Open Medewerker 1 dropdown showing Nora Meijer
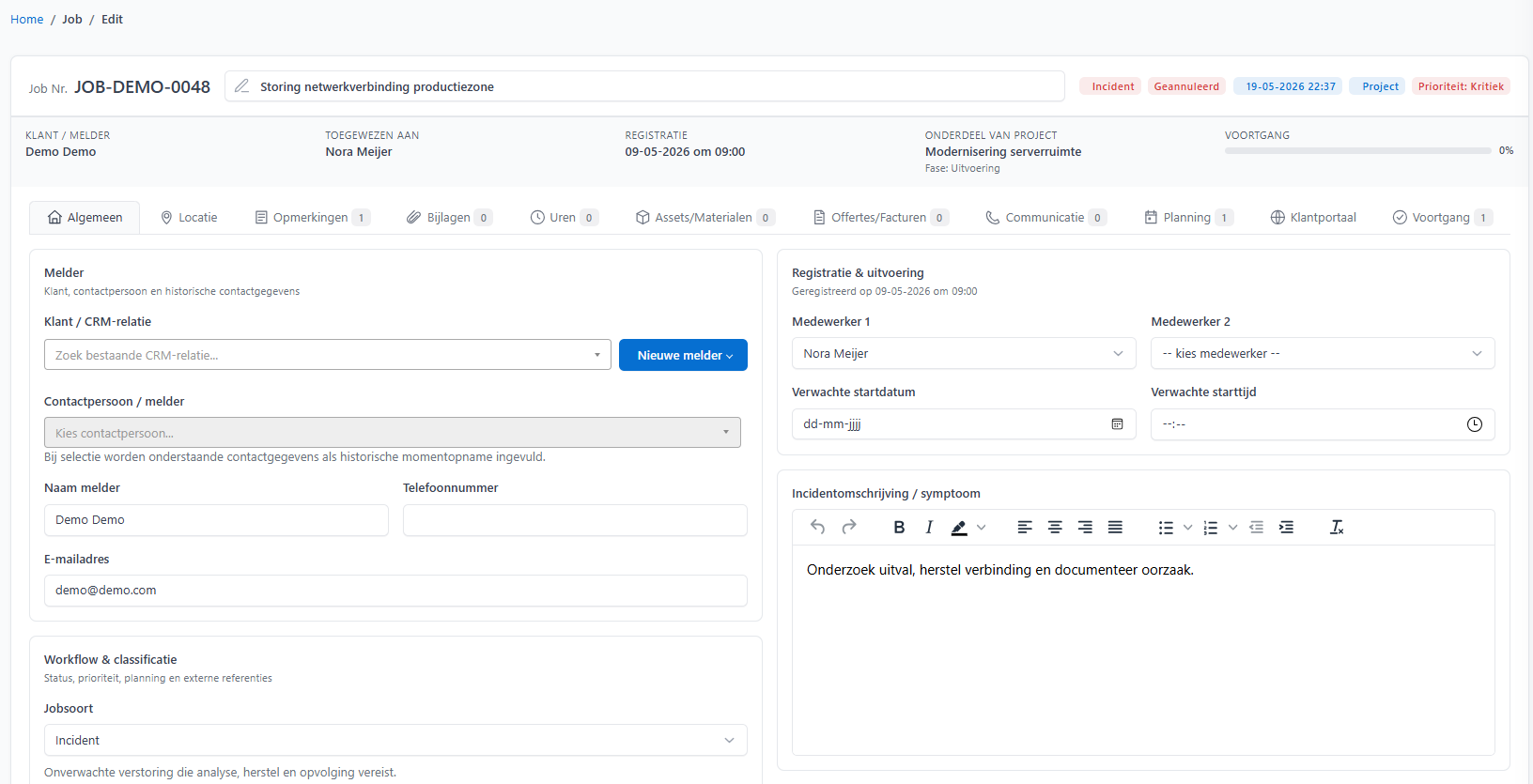 coord(964,353)
